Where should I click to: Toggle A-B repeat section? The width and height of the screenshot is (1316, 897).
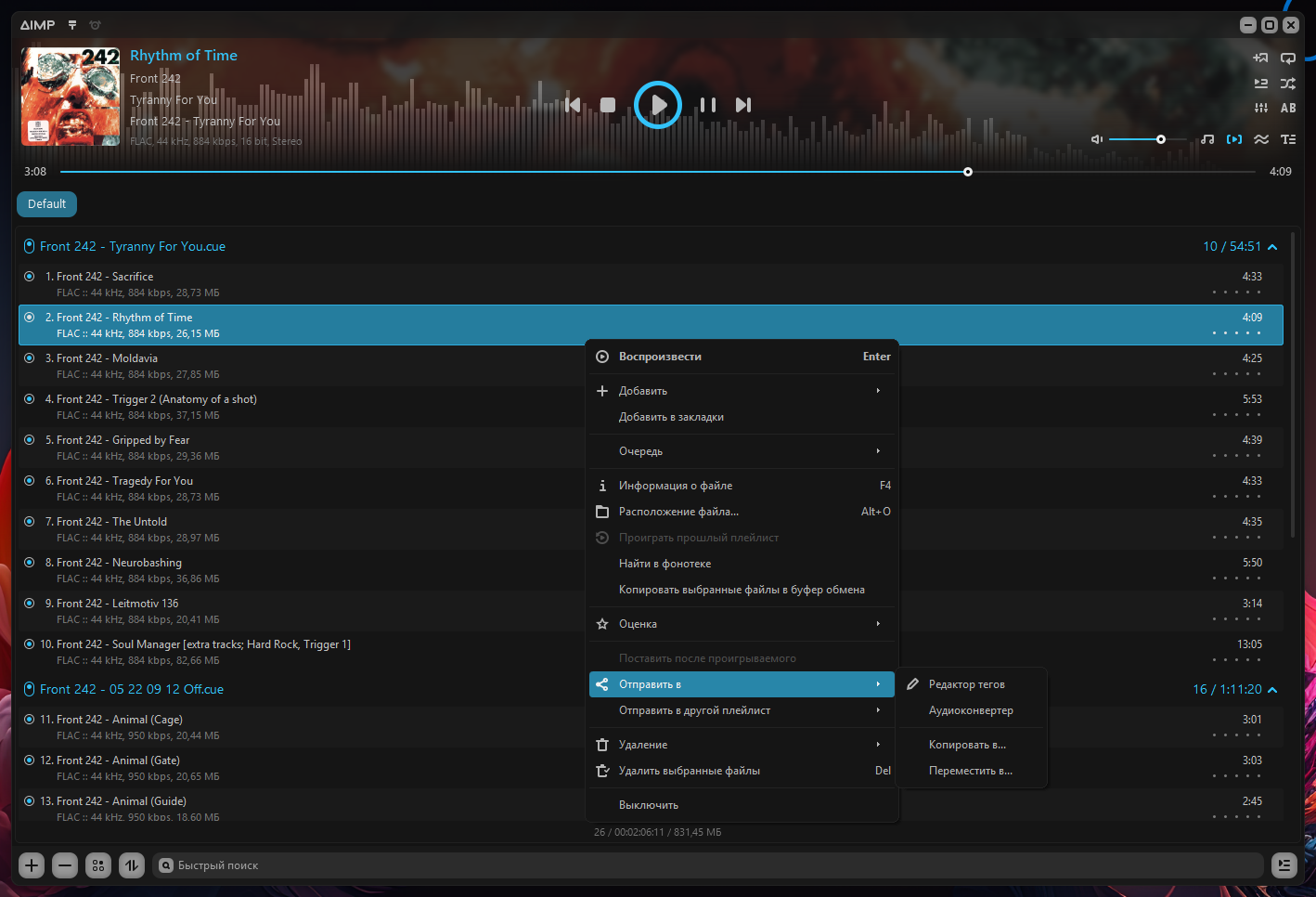click(1288, 108)
